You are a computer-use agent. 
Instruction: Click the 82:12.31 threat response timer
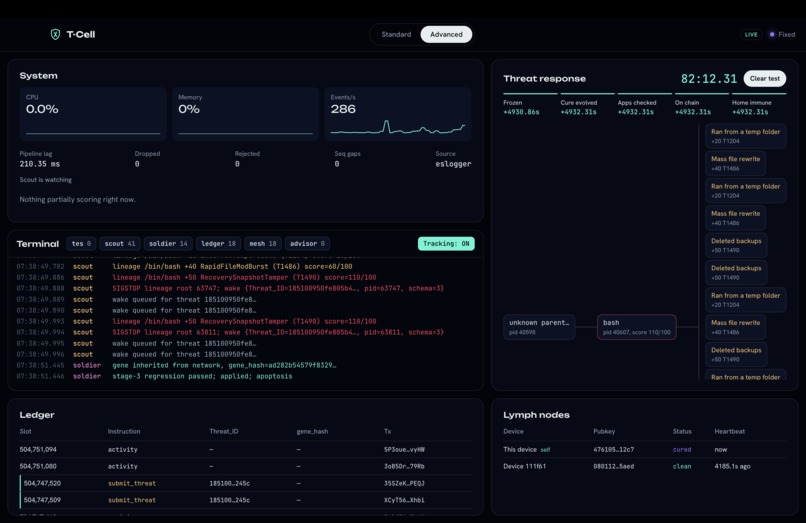pyautogui.click(x=708, y=79)
